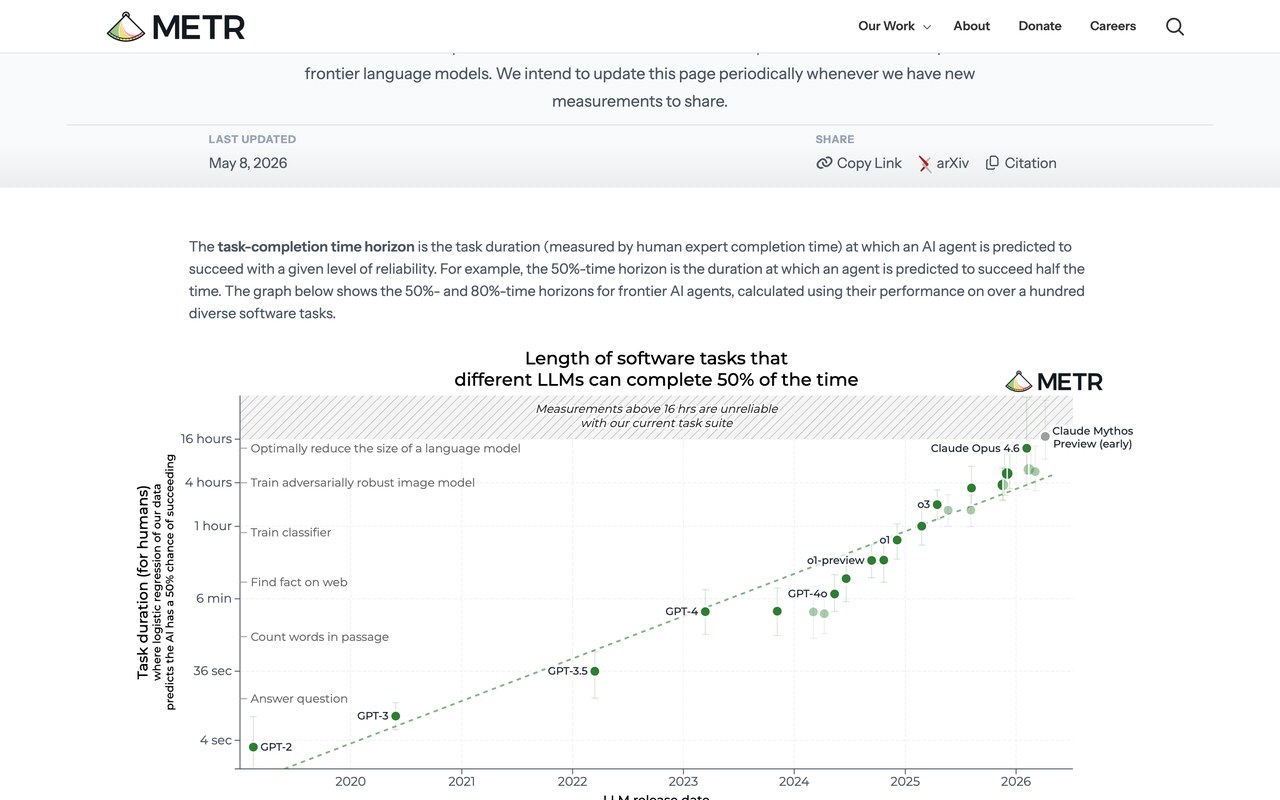Click the bold 'task-completion time horizon' phrase
The height and width of the screenshot is (800, 1280).
point(316,246)
